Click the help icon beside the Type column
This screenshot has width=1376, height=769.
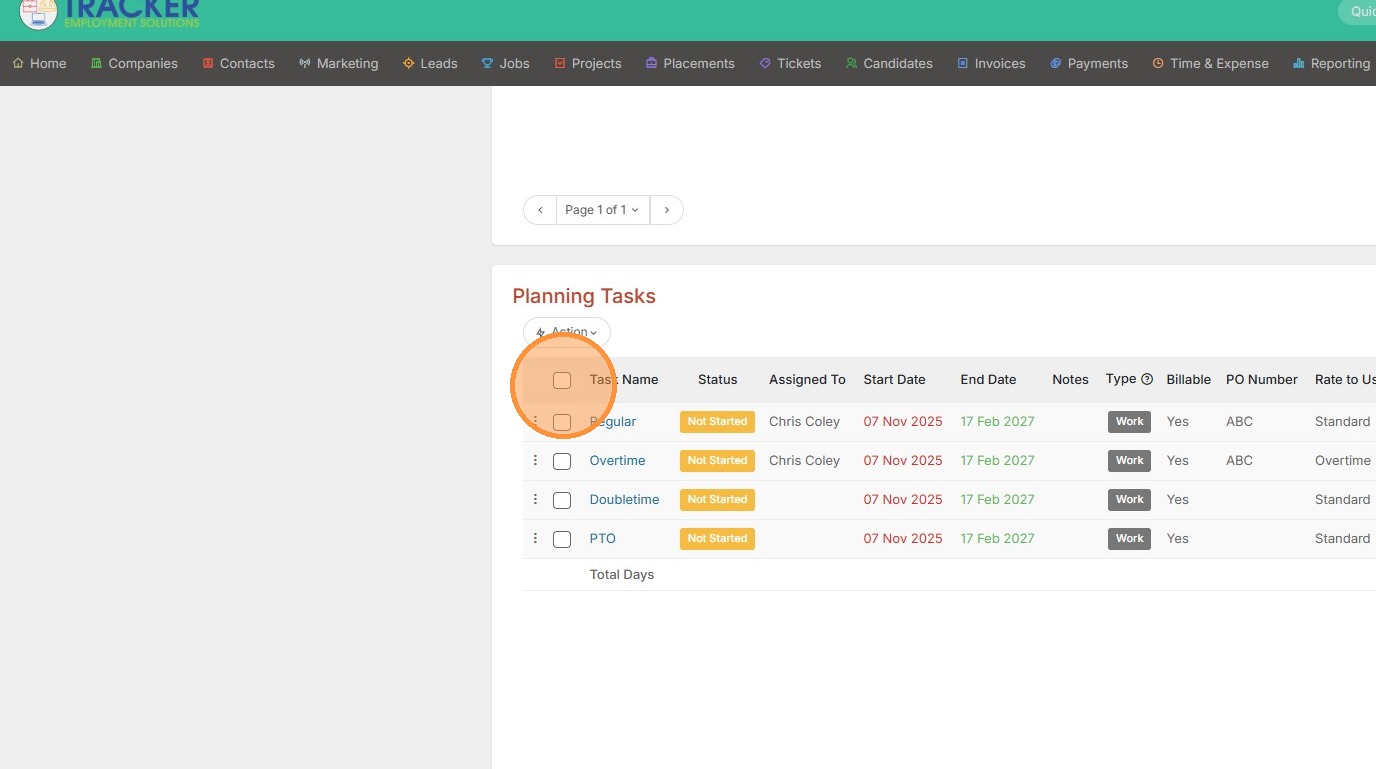(1147, 379)
